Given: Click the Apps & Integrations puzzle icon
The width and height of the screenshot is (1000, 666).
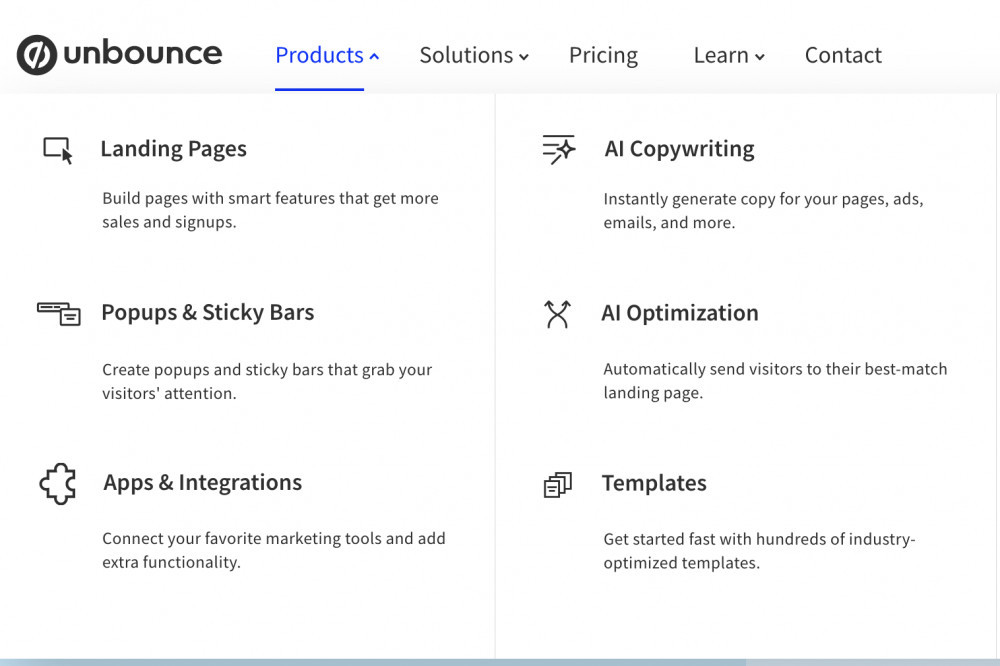Looking at the screenshot, I should tap(57, 484).
